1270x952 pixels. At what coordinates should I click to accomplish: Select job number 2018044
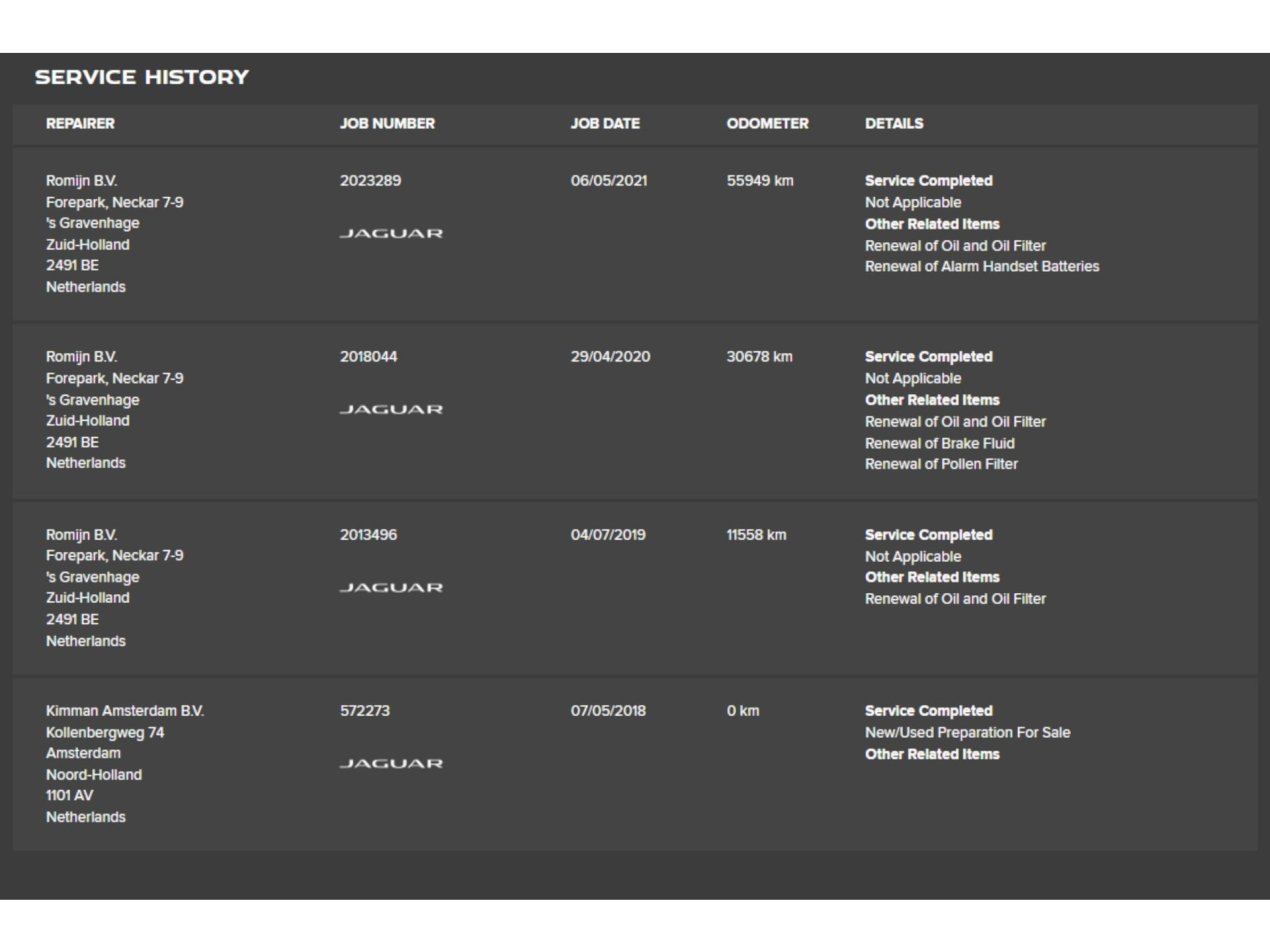368,357
